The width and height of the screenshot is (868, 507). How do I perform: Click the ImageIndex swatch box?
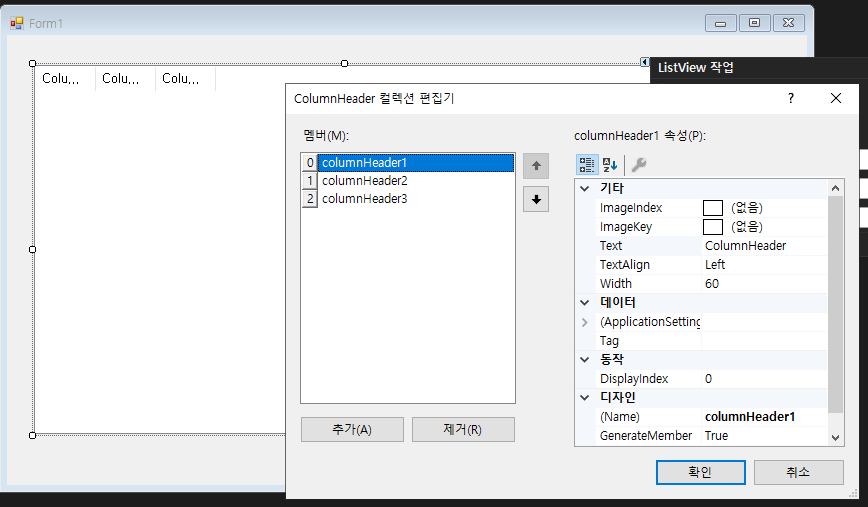click(x=712, y=208)
